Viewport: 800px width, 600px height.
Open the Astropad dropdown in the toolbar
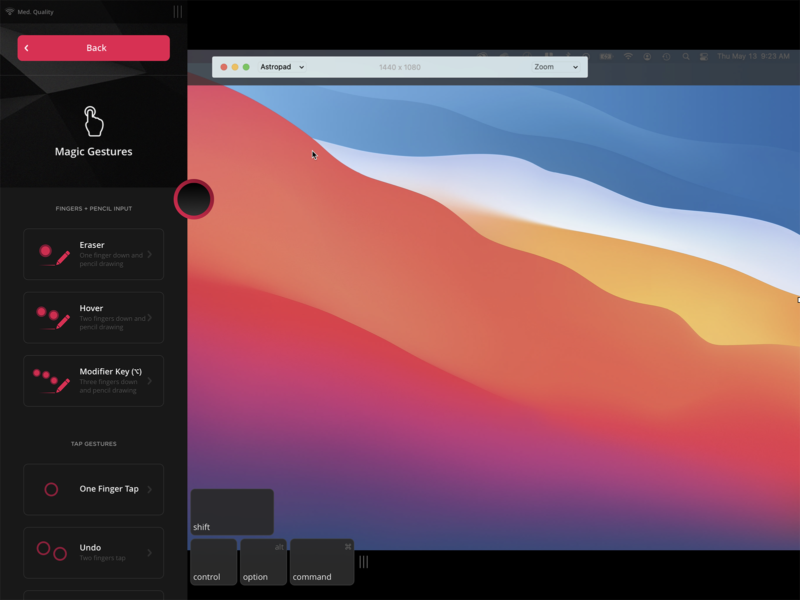[282, 67]
